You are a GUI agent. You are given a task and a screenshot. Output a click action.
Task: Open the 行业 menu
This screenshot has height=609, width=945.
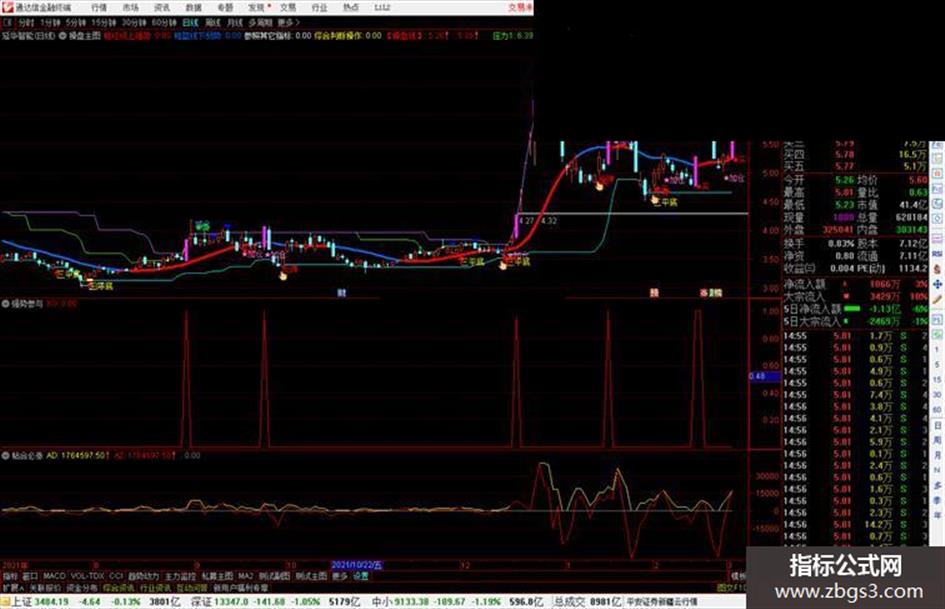pos(319,7)
